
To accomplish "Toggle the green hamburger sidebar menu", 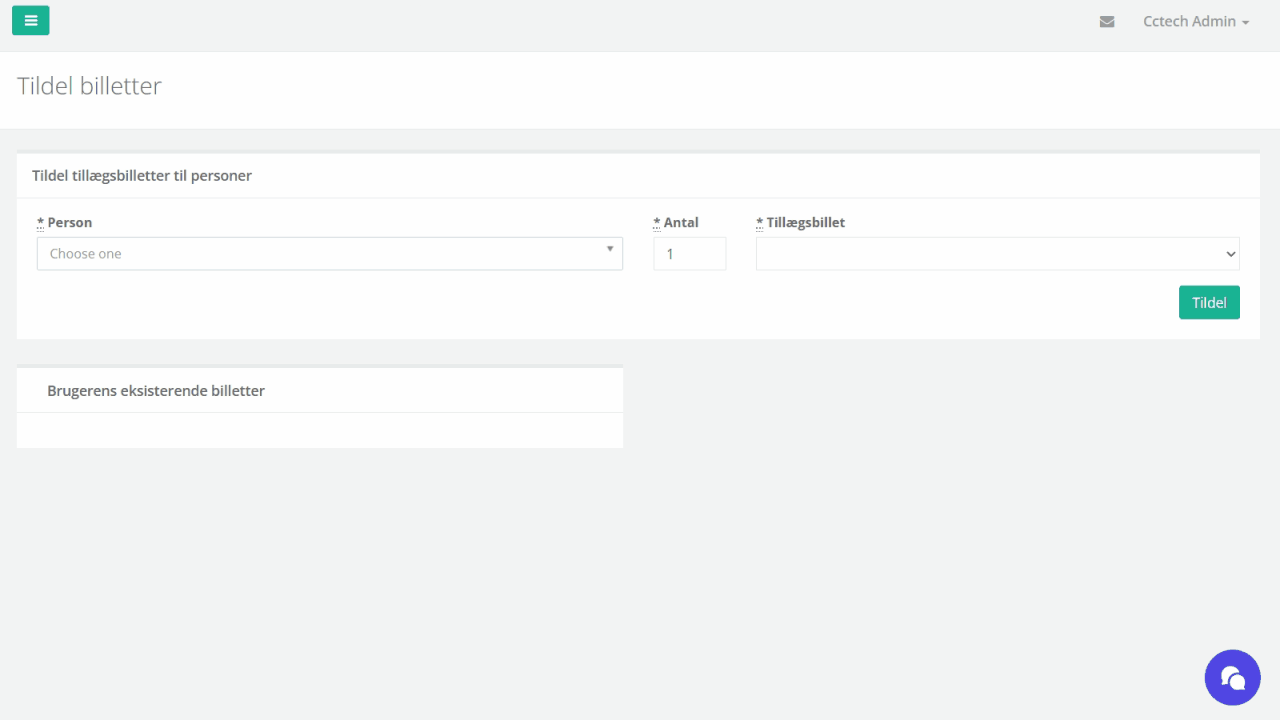I will coord(30,20).
